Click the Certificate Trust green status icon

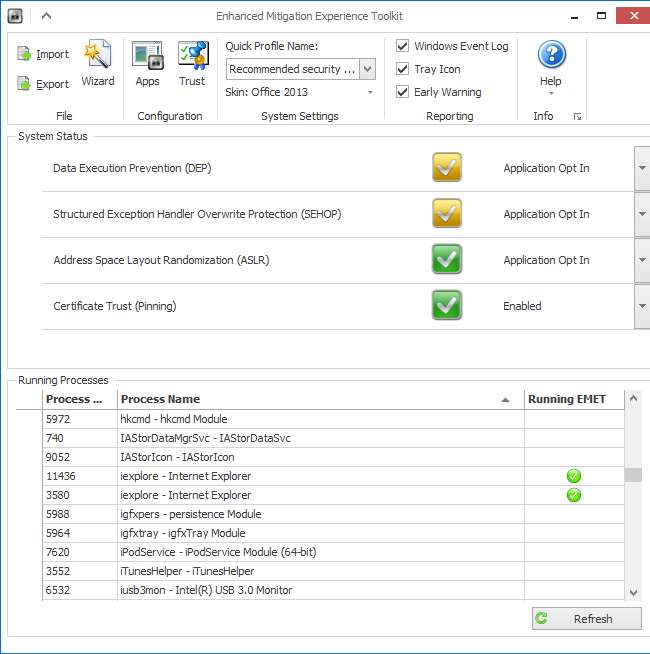(447, 306)
